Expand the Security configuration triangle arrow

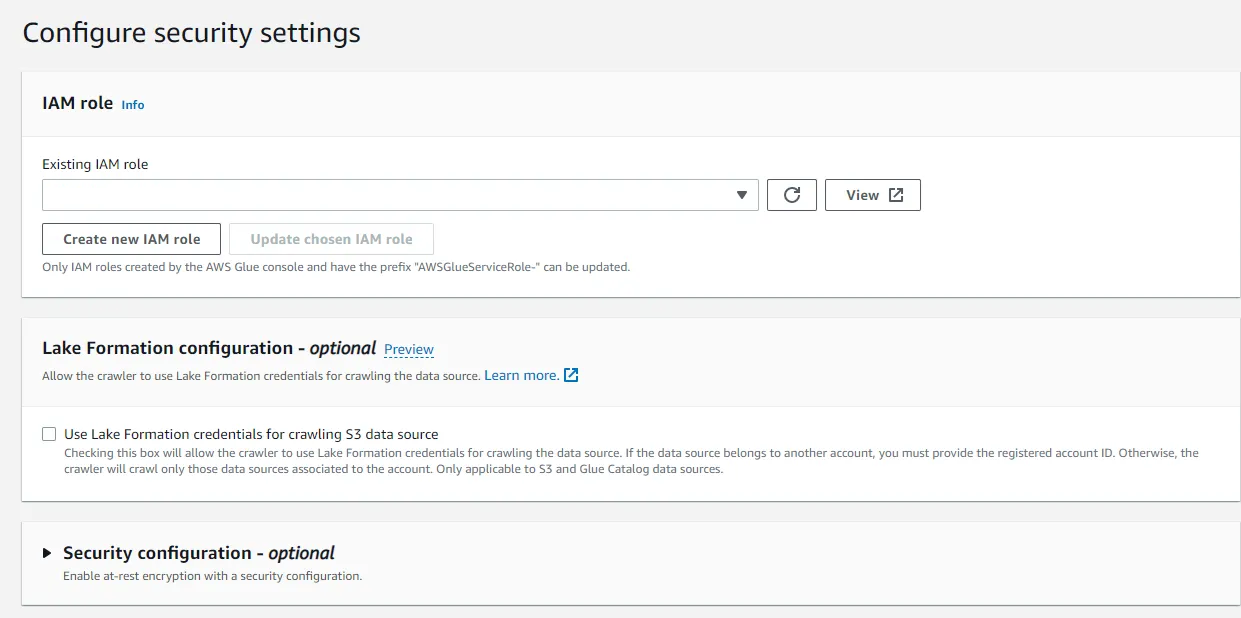[x=47, y=553]
